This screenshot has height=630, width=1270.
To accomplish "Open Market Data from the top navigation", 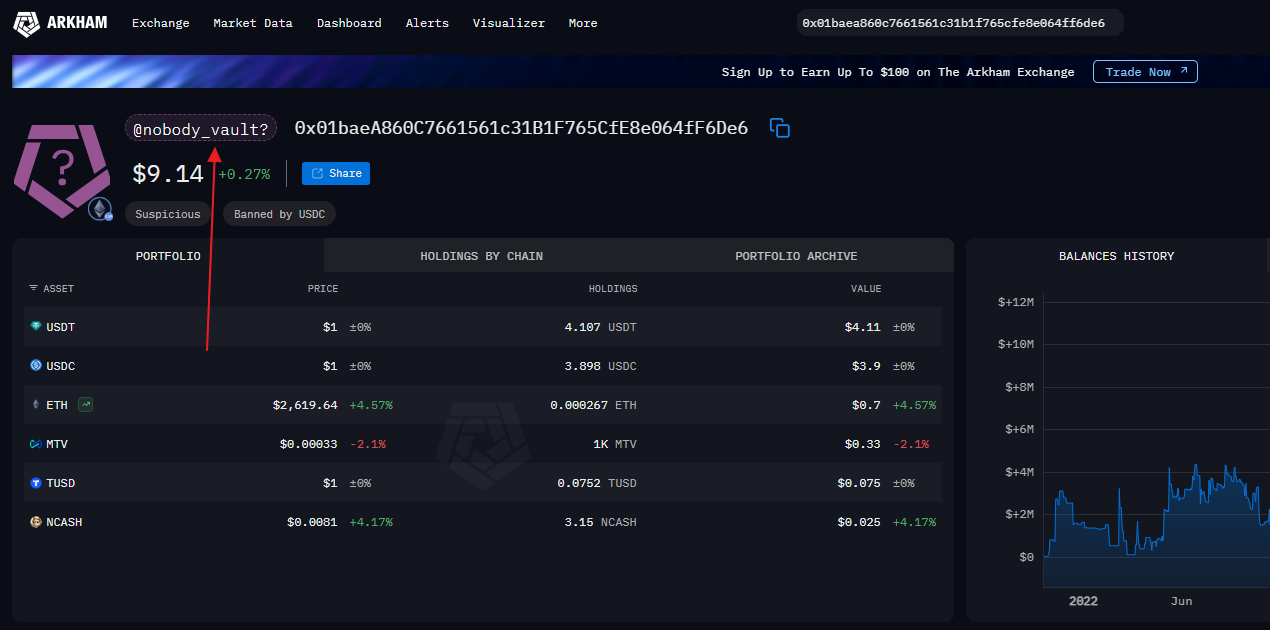I will 253,23.
